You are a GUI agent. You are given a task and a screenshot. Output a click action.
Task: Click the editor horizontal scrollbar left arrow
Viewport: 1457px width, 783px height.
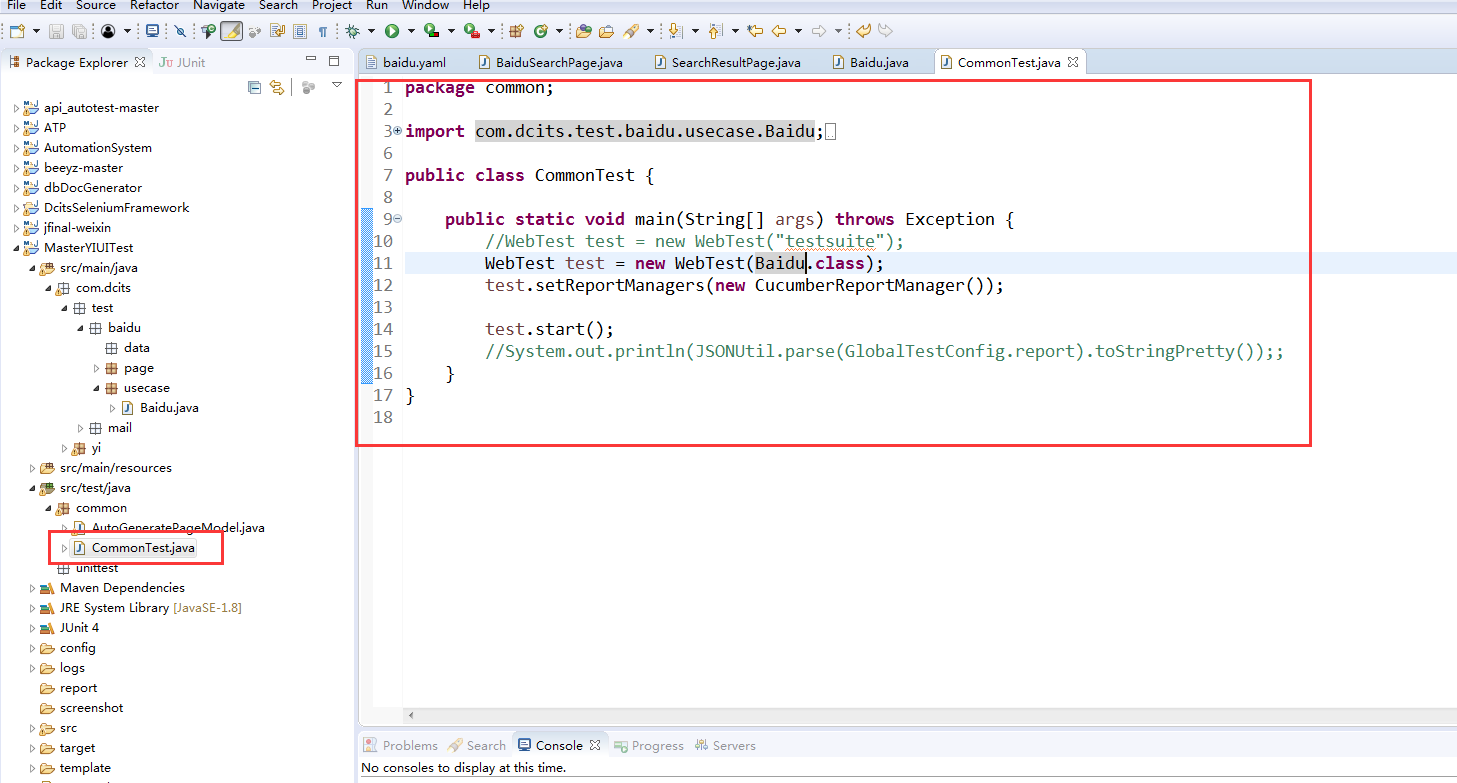point(410,716)
